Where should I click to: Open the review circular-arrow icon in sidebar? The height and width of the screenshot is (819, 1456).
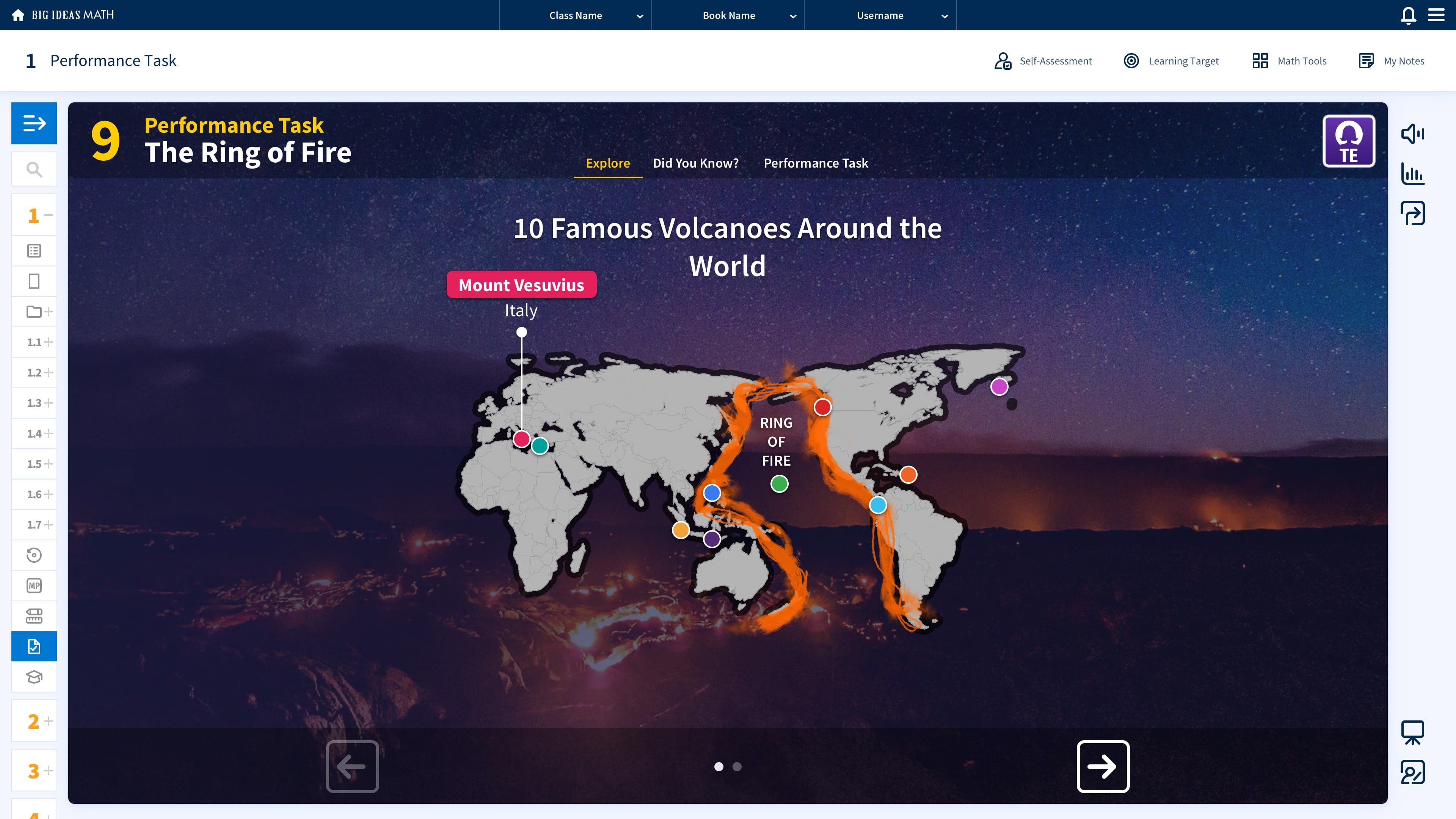pyautogui.click(x=34, y=555)
